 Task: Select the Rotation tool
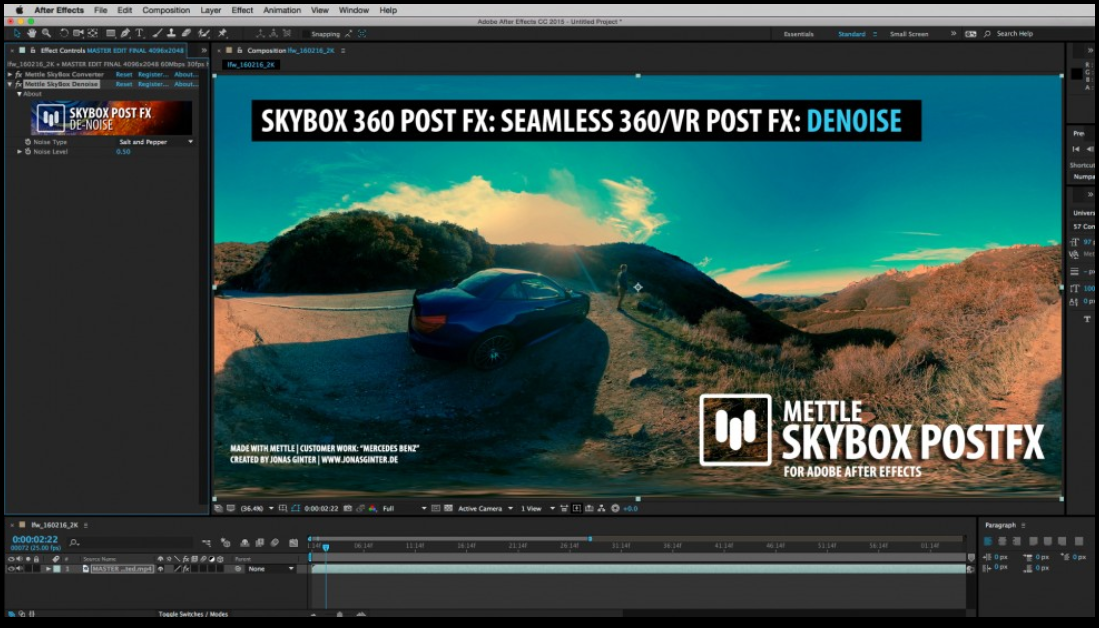[64, 34]
